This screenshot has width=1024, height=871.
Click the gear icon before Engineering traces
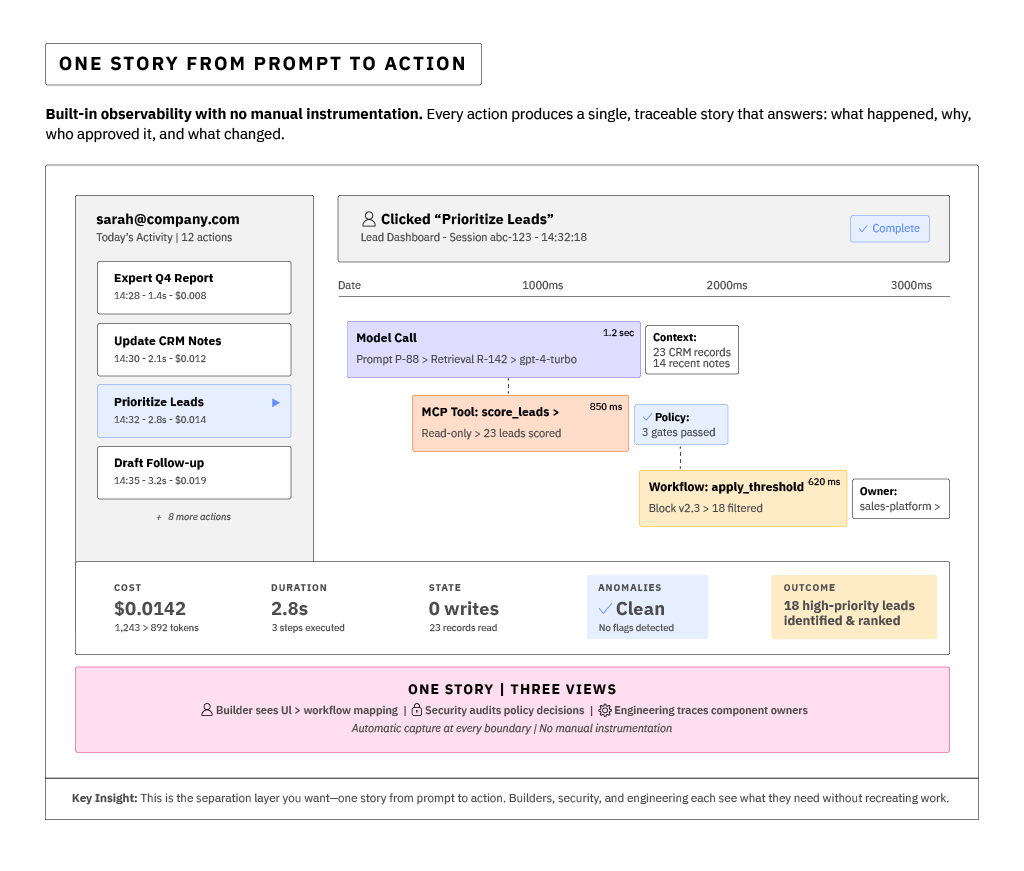click(604, 710)
